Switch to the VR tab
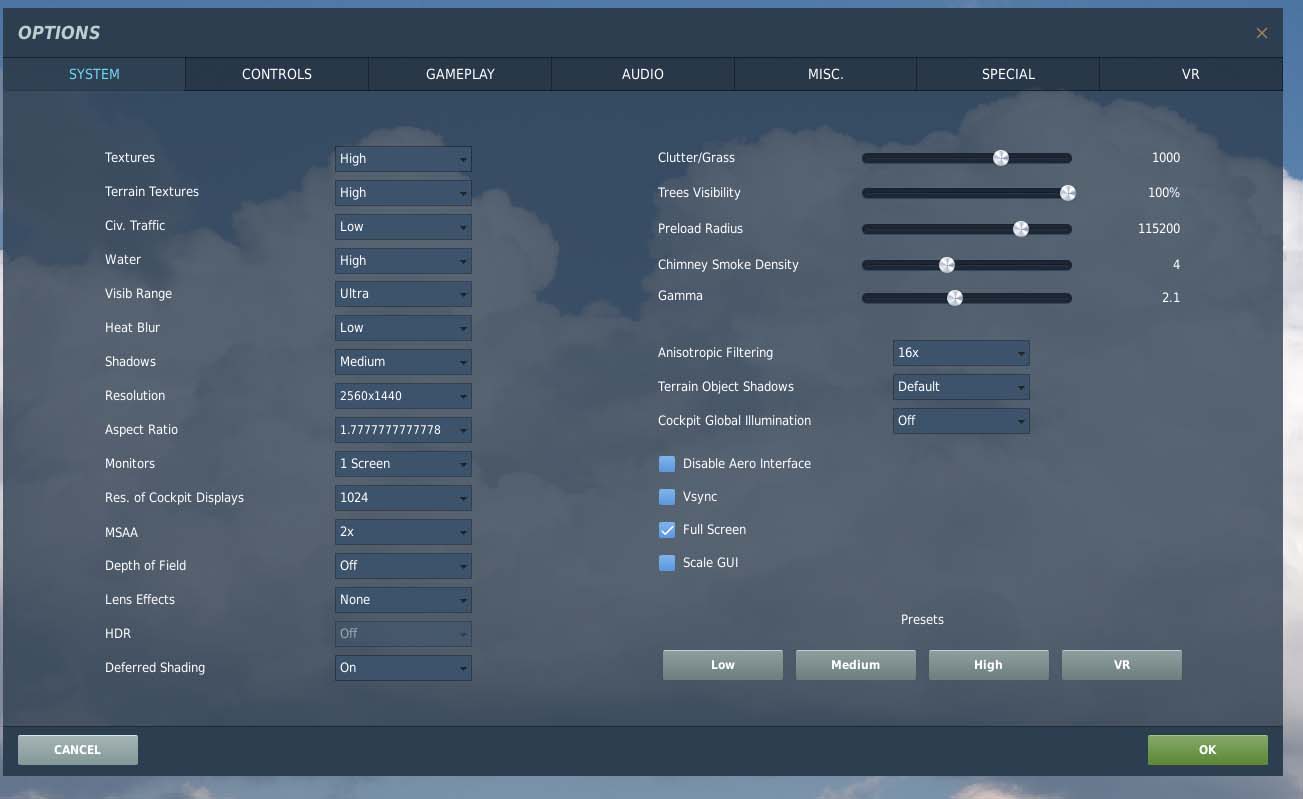1303x799 pixels. click(x=1190, y=74)
